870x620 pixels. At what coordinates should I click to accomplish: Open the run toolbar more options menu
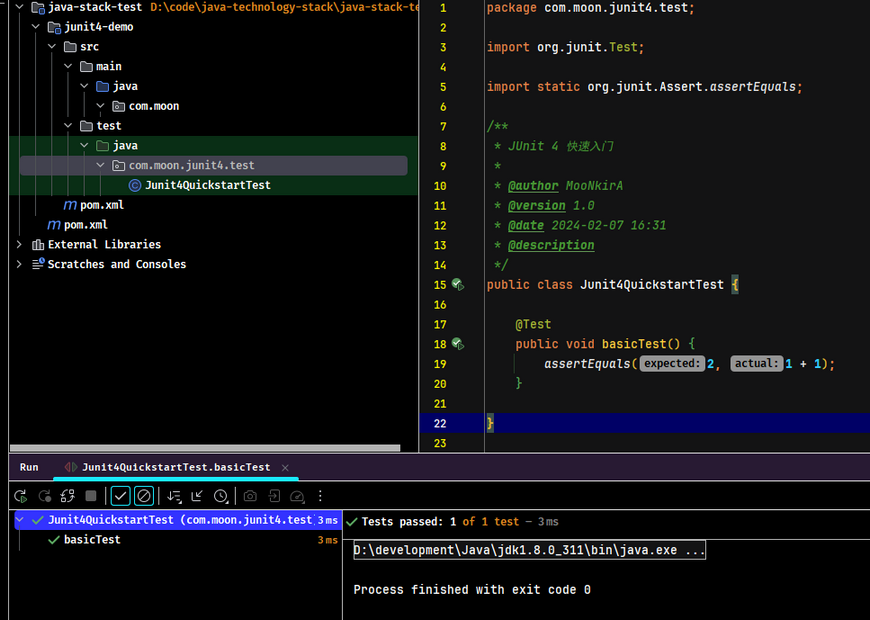(x=320, y=496)
